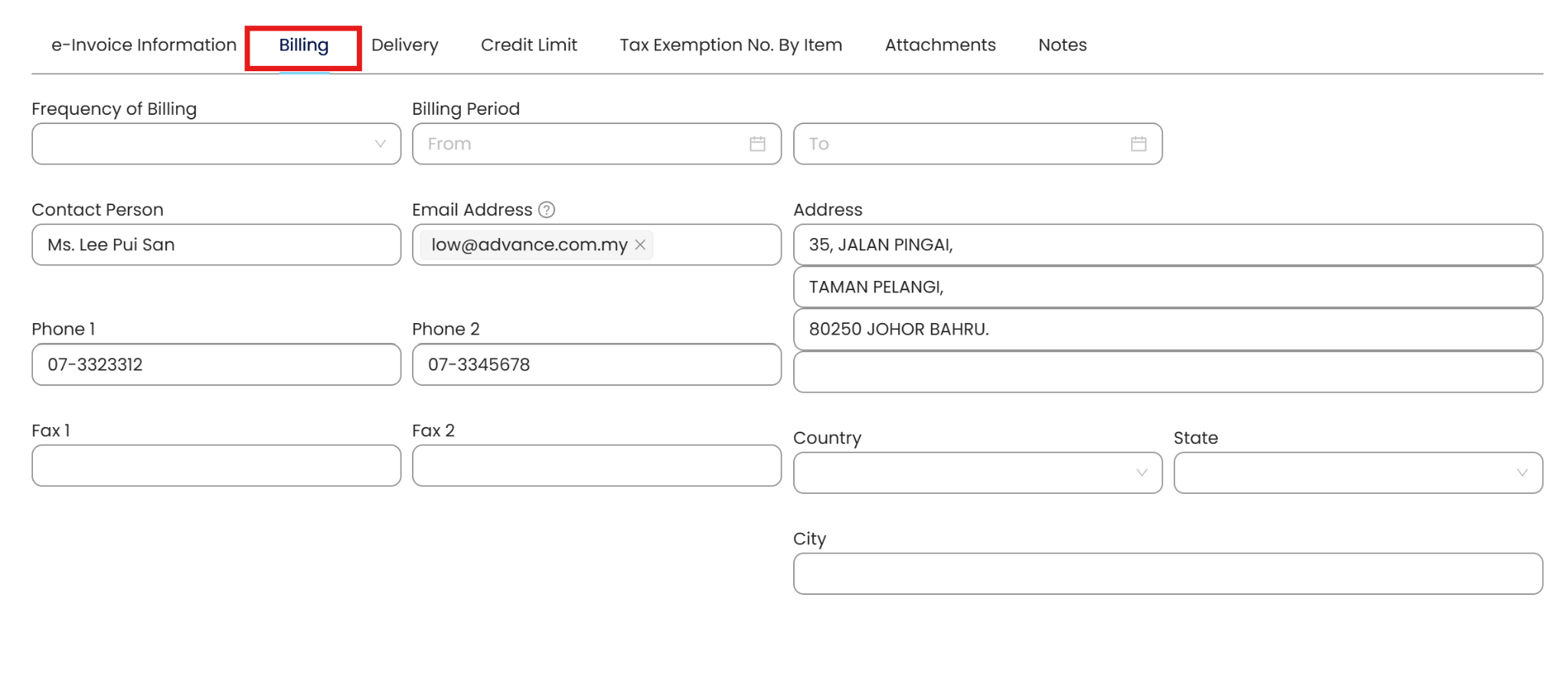Open the Notes tab
1568x686 pixels.
(1062, 45)
